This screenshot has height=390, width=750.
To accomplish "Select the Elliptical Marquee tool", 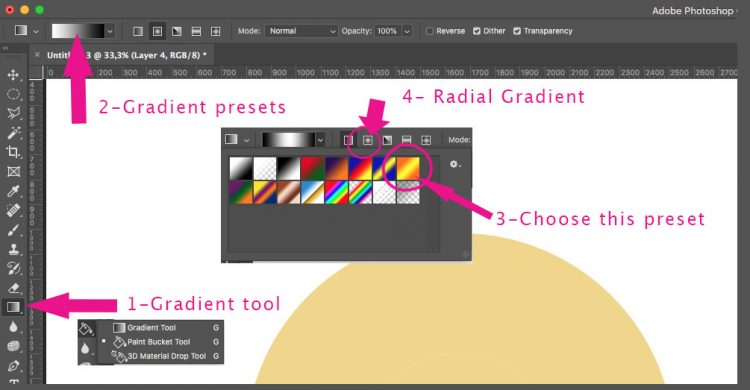I will click(13, 94).
